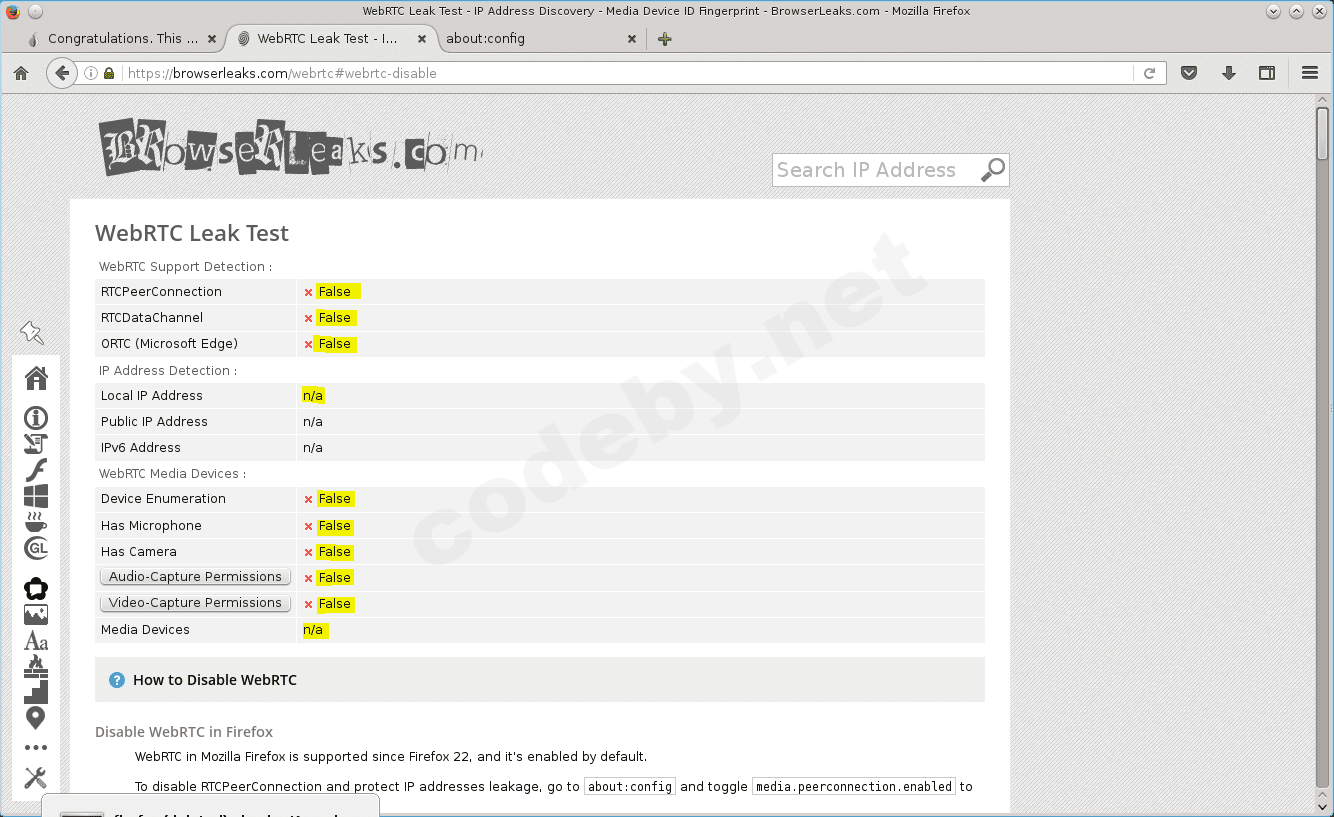Check Video-Capture Permissions
Screen dimensions: 1334x817
pos(194,602)
